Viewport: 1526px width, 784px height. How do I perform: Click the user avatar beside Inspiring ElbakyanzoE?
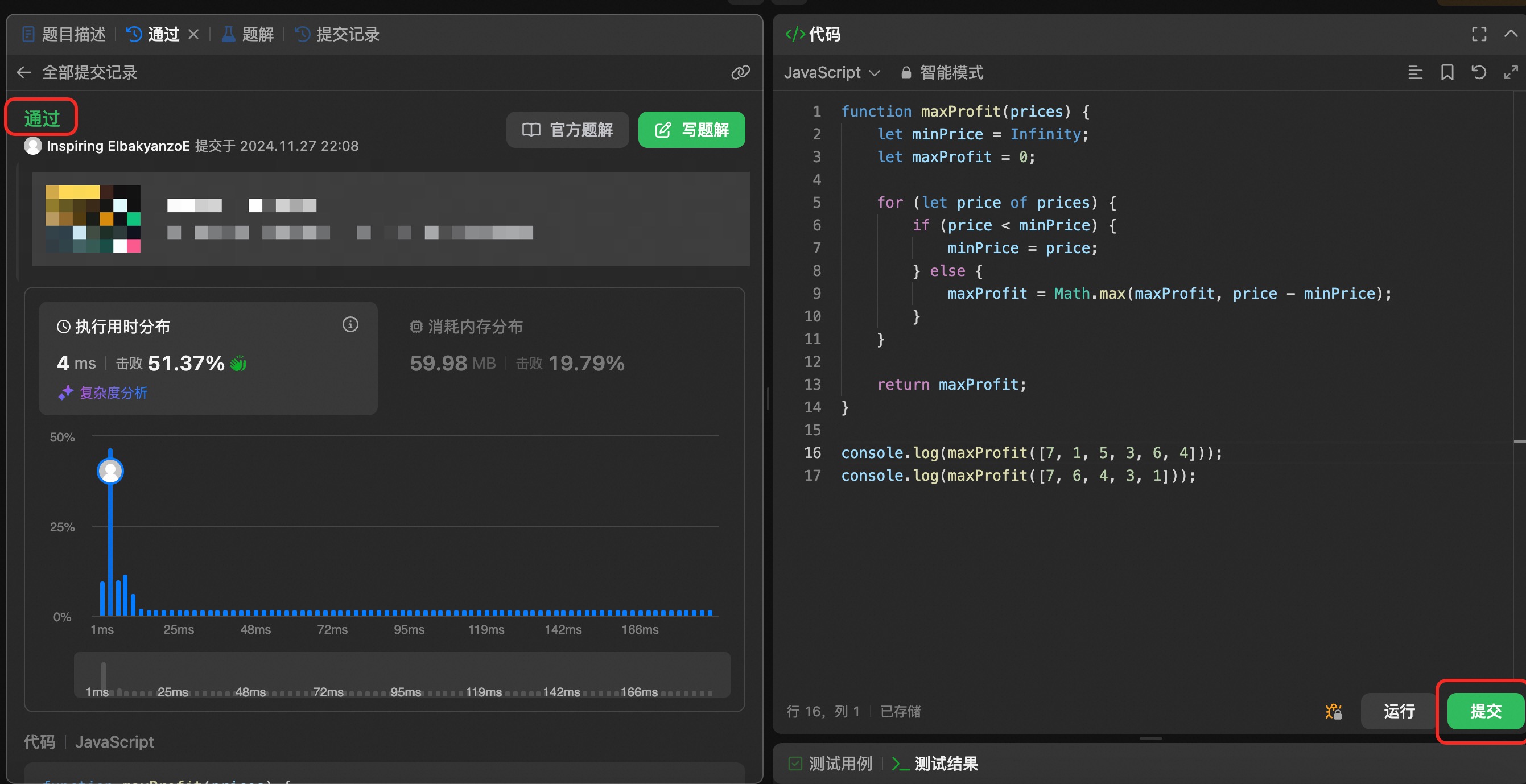32,146
